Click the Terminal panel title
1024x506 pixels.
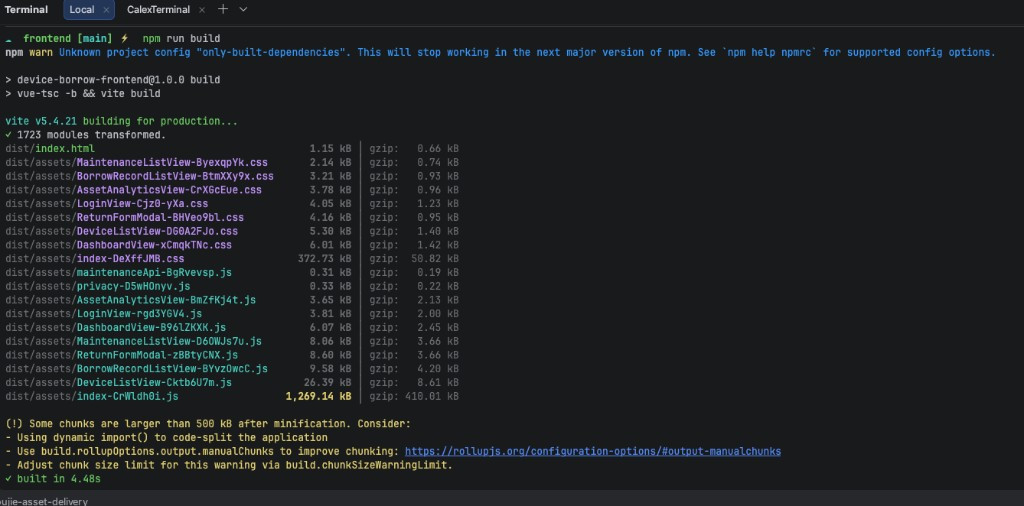pyautogui.click(x=26, y=10)
